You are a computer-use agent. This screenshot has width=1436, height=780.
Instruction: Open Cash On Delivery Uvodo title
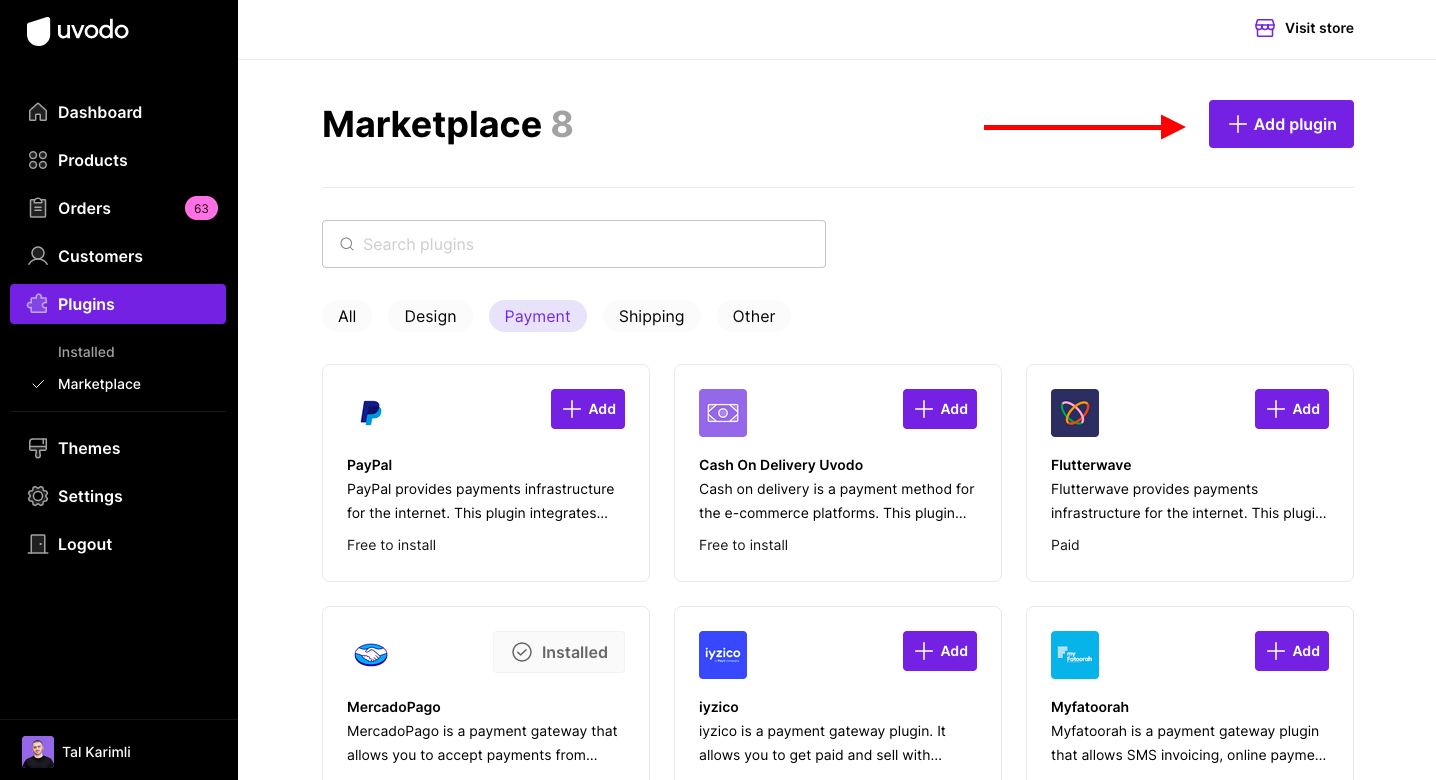pyautogui.click(x=781, y=465)
